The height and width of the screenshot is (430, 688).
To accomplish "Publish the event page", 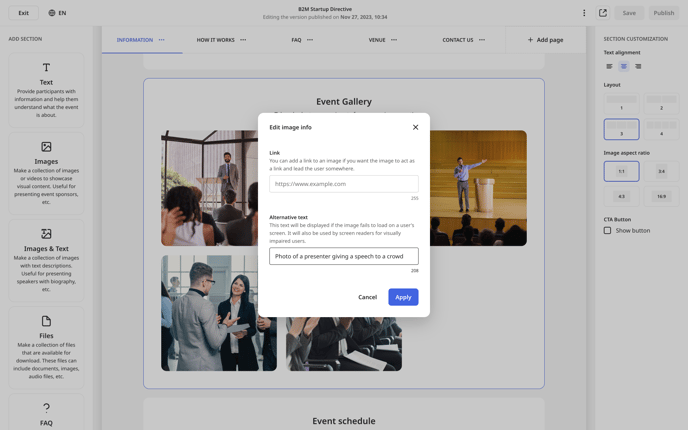I will pyautogui.click(x=663, y=13).
